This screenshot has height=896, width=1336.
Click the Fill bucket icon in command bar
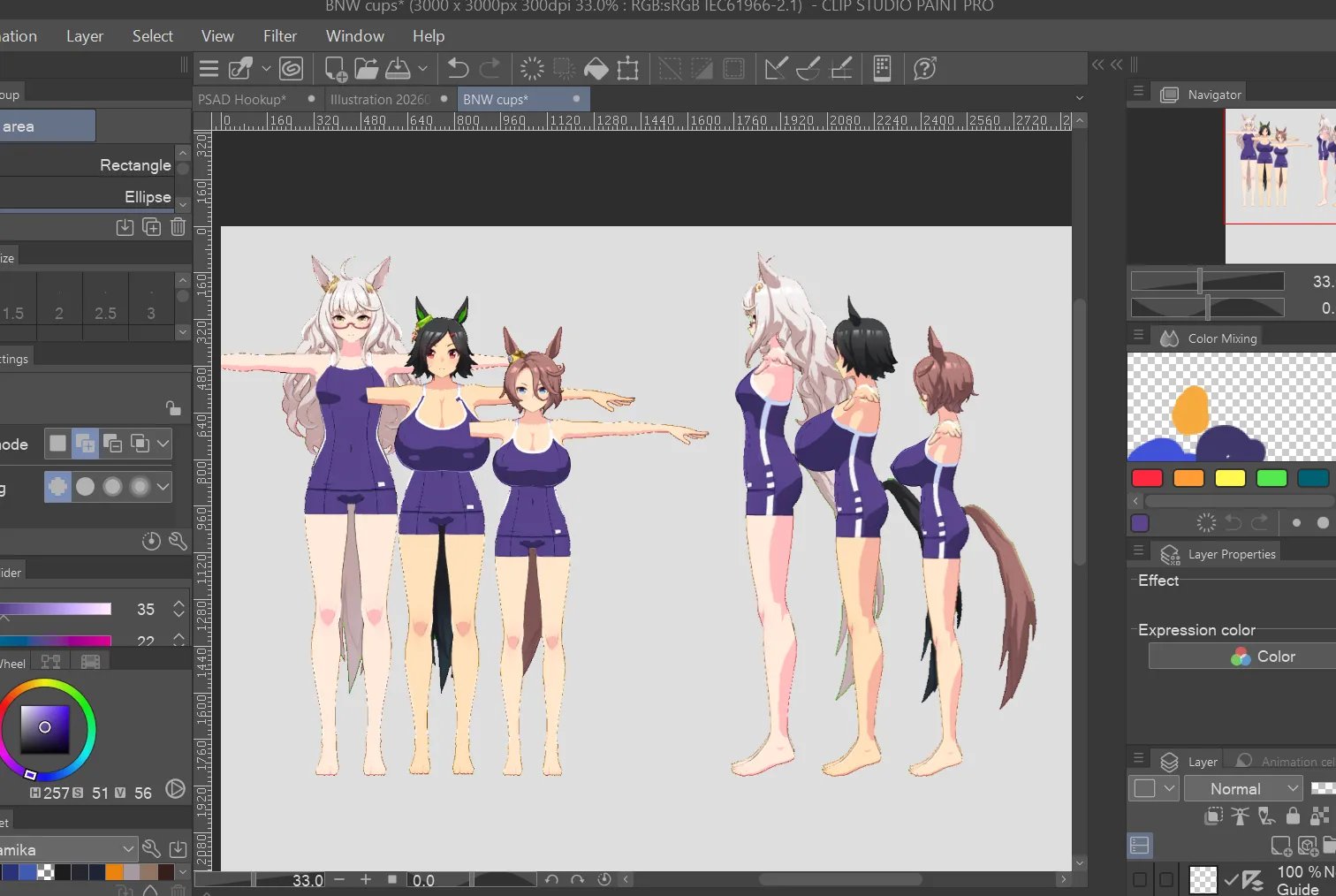(596, 69)
